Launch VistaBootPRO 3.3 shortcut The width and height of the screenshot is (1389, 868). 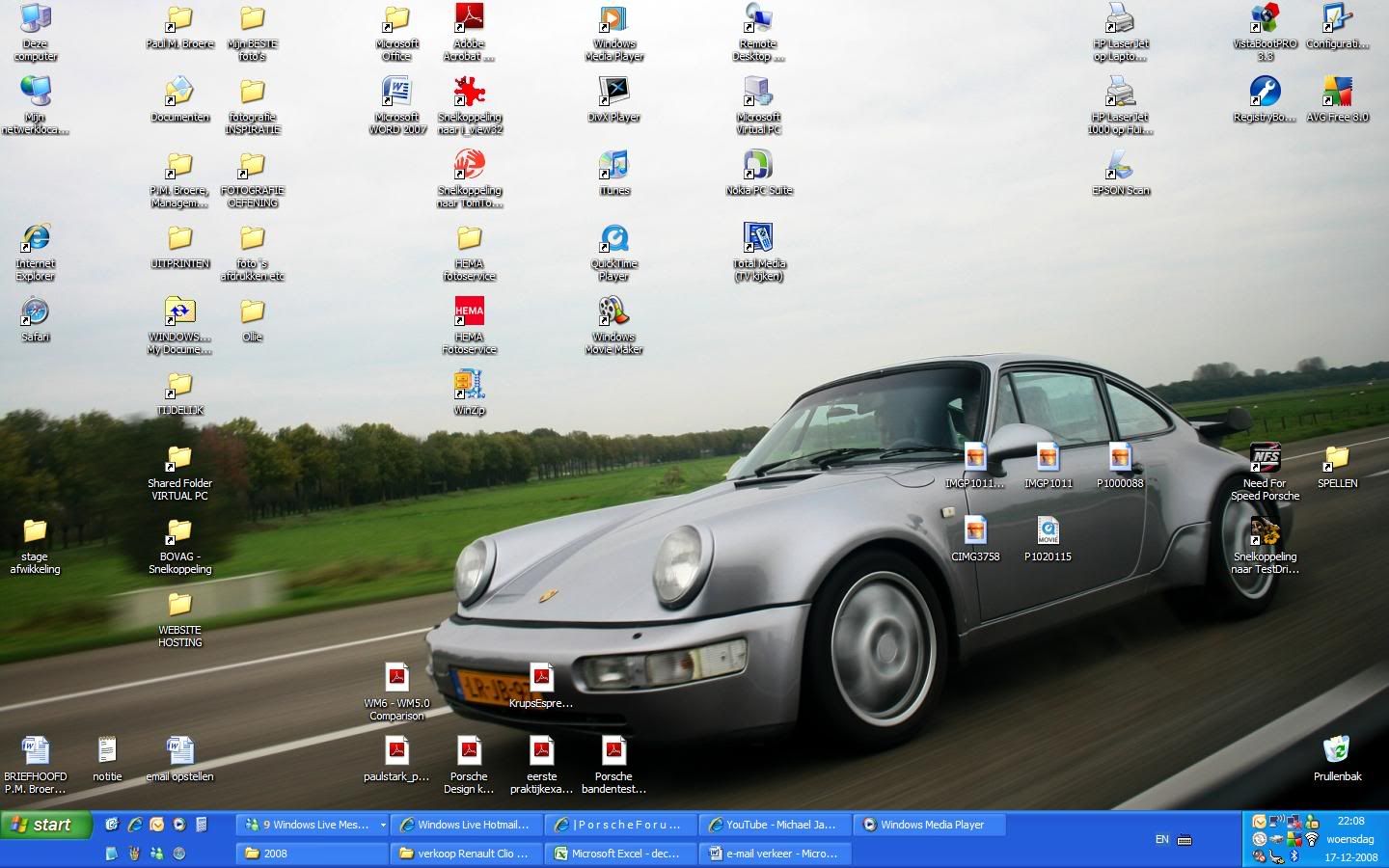1265,32
